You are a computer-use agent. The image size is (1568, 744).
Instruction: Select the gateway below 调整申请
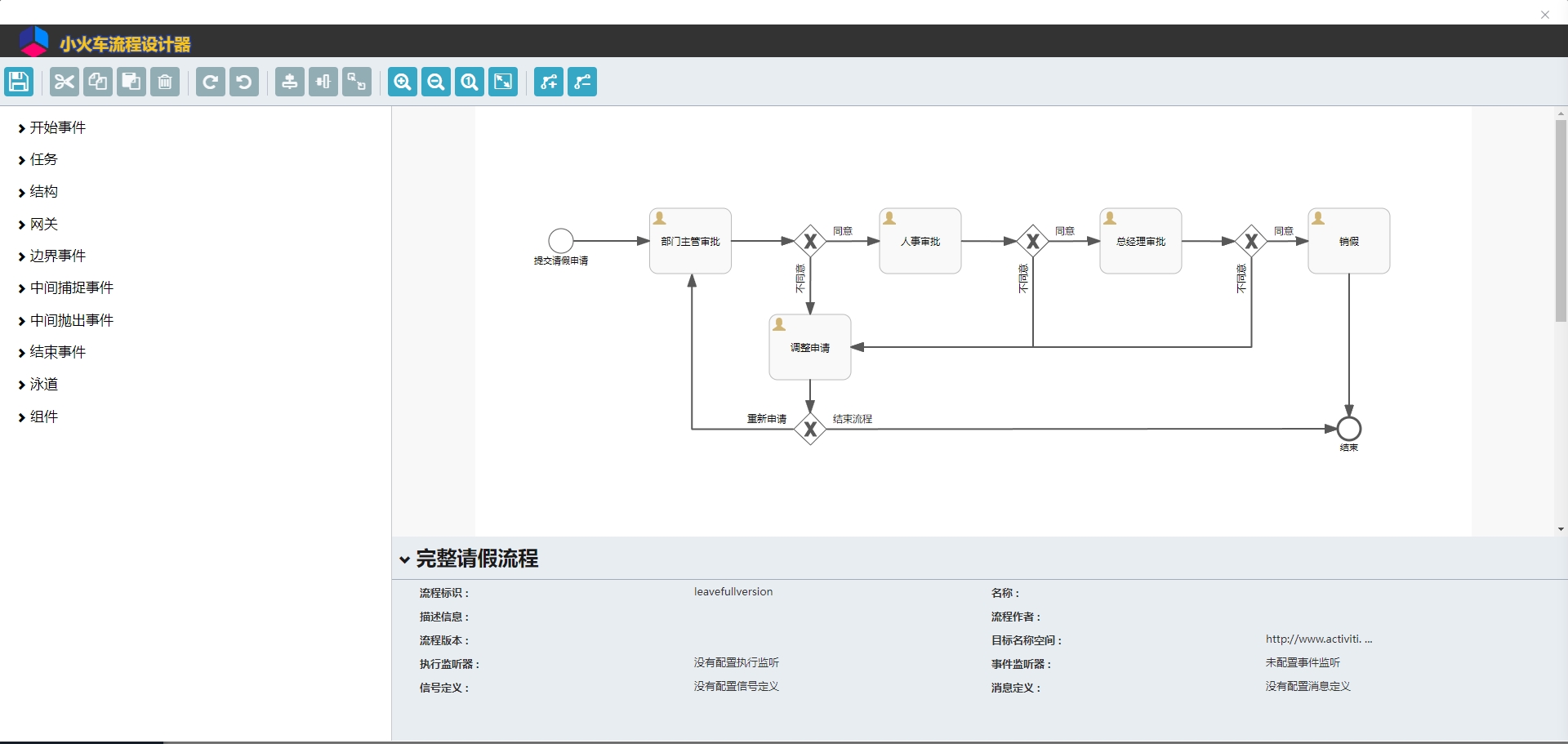(x=810, y=429)
